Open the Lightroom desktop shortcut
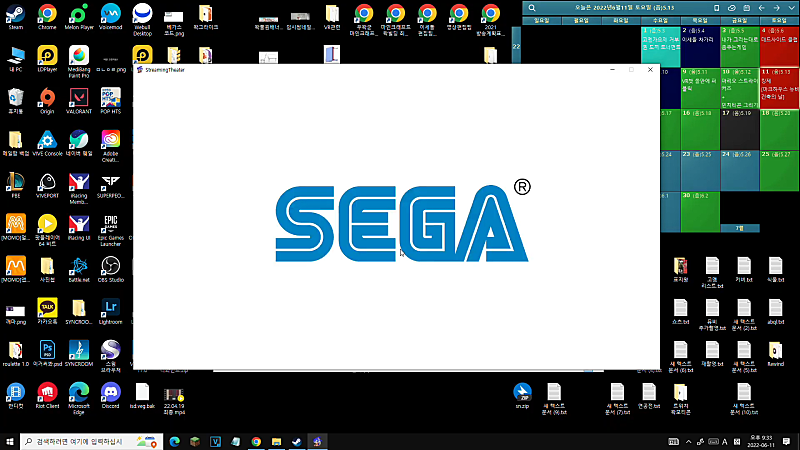This screenshot has height=450, width=800. pos(110,312)
